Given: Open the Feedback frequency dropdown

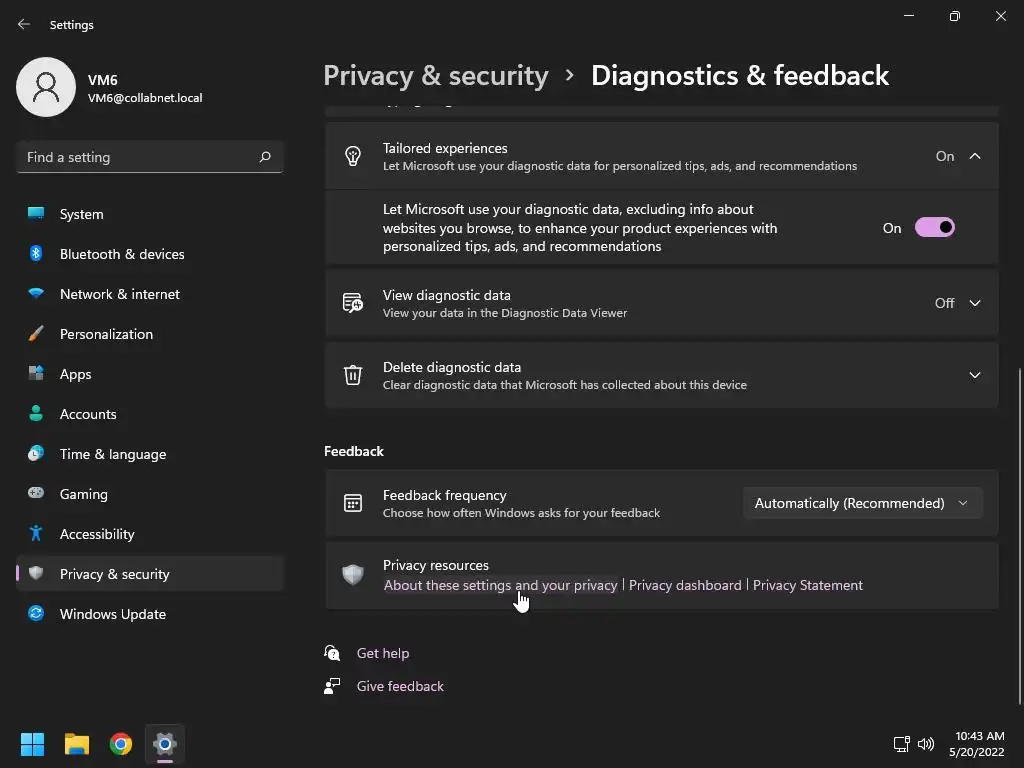Looking at the screenshot, I should click(862, 503).
